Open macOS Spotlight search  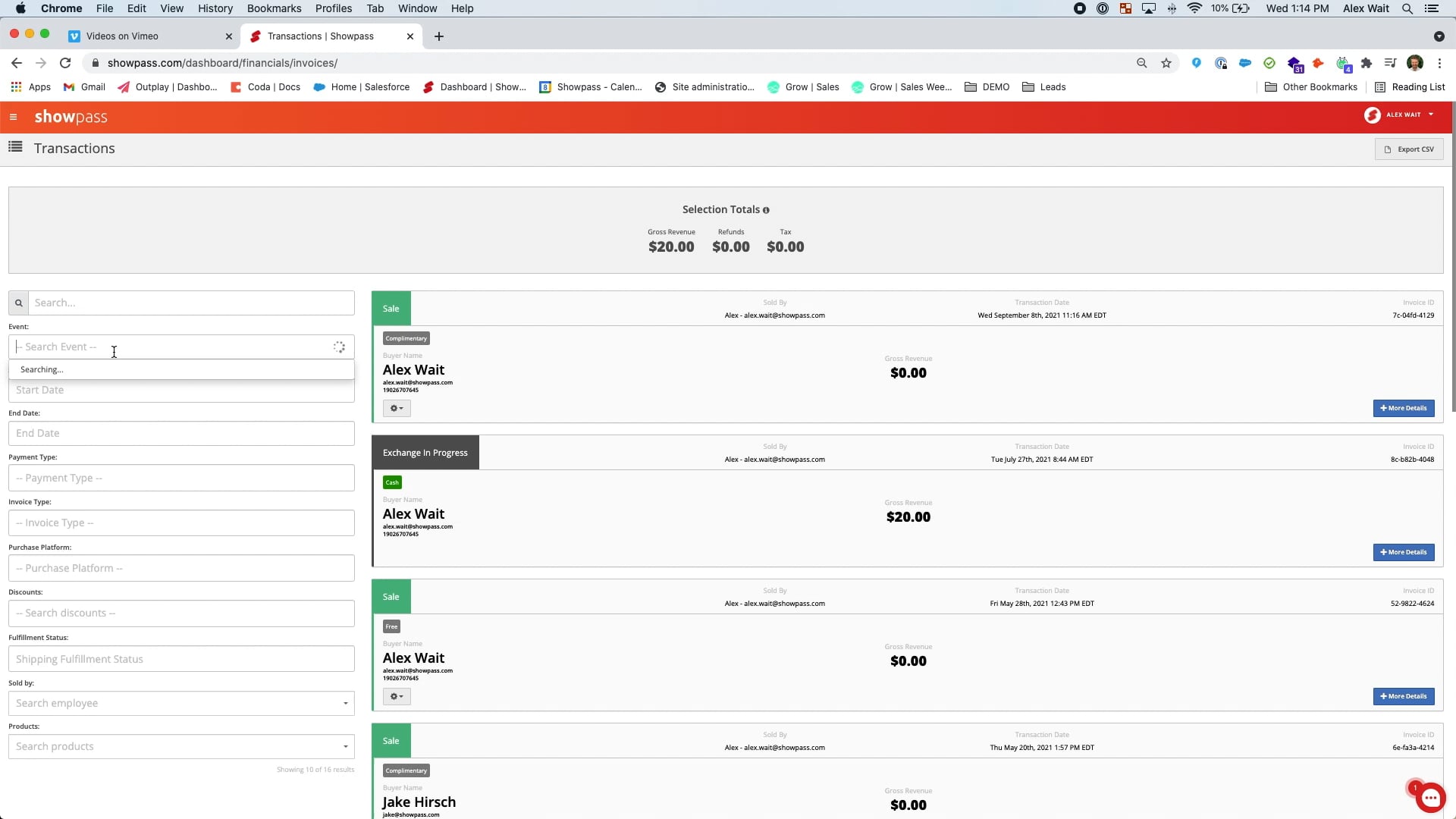pos(1407,8)
